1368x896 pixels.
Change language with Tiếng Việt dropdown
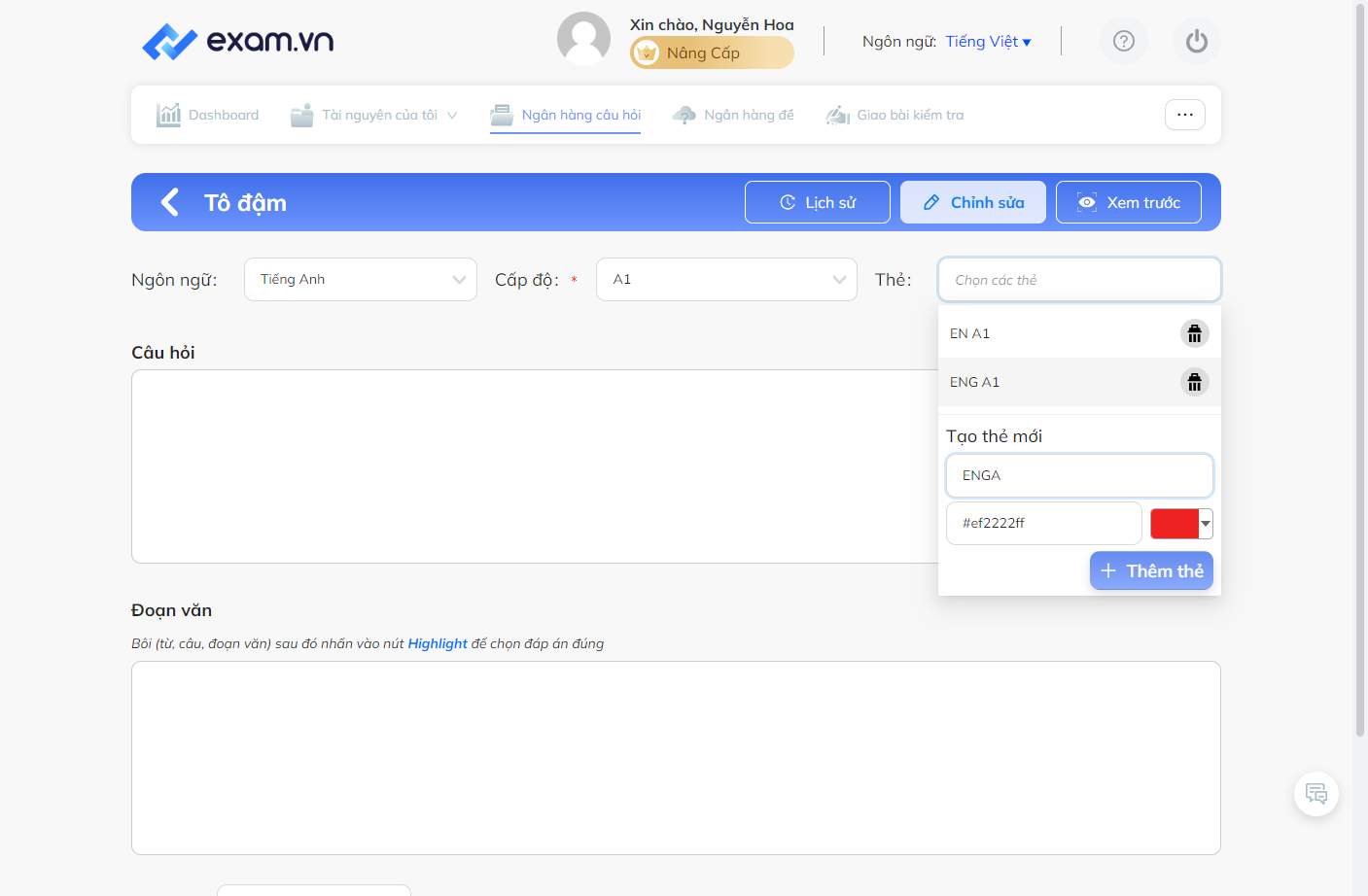pos(988,42)
